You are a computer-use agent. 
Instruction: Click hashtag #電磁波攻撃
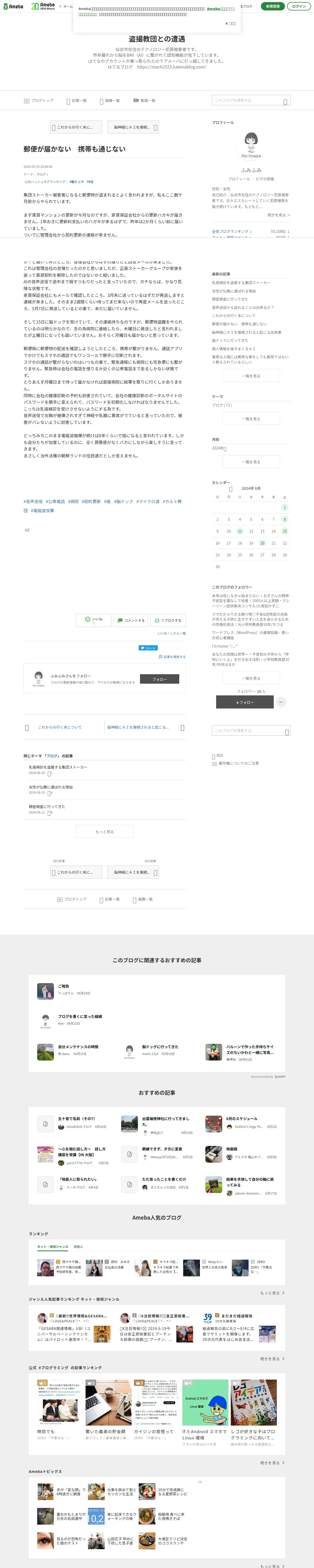point(43,511)
